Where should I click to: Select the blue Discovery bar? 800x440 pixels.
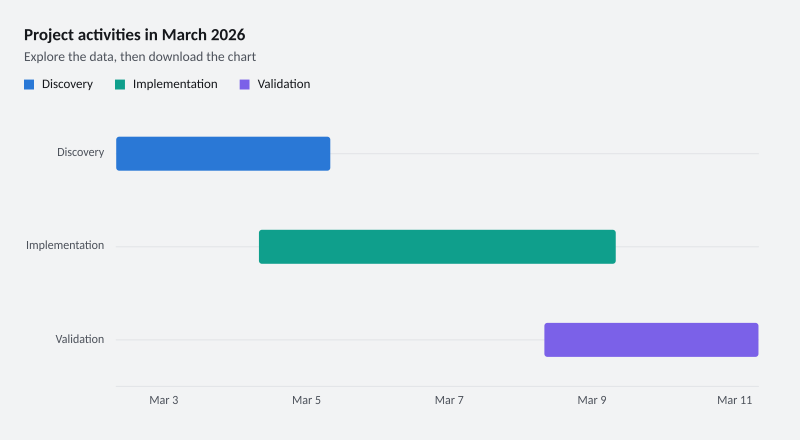[223, 154]
